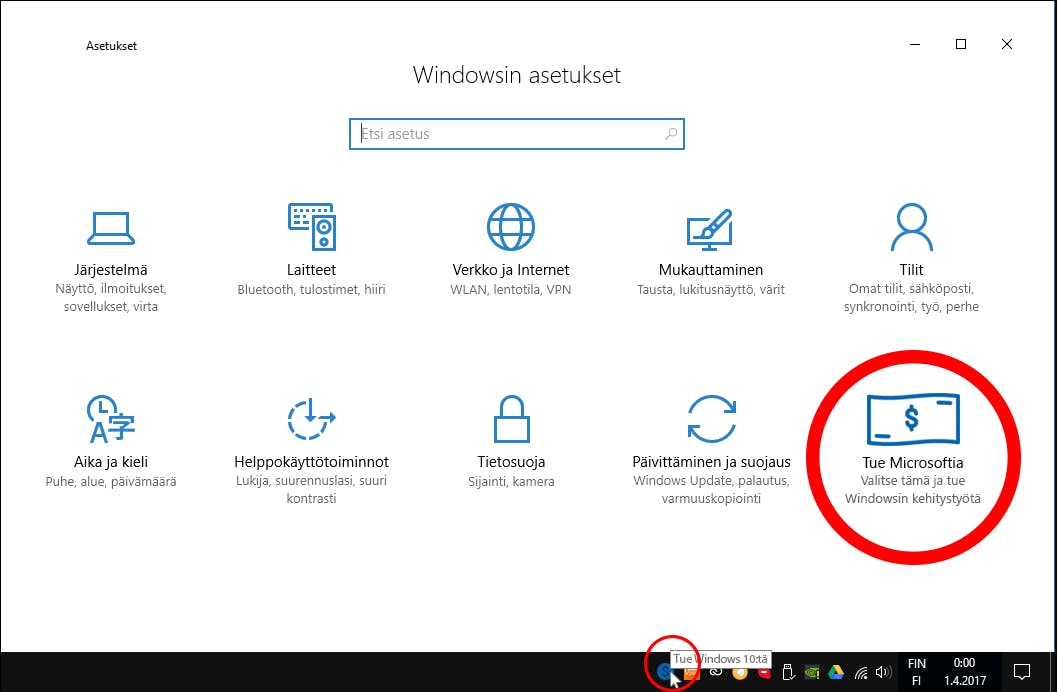Open the taskbar clock showing 1.4.2017

click(x=965, y=672)
